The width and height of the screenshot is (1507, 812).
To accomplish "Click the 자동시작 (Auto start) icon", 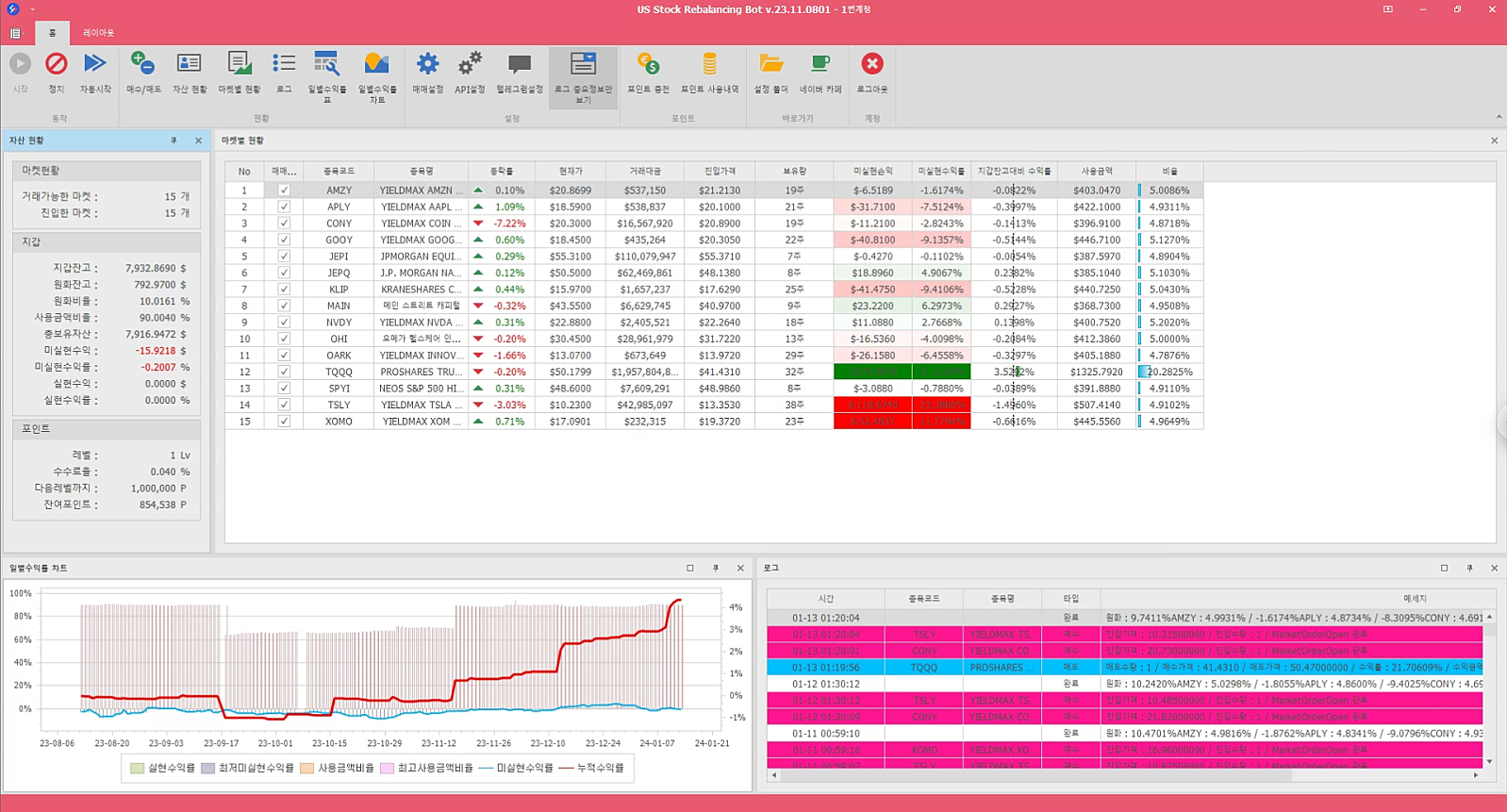I will [94, 64].
